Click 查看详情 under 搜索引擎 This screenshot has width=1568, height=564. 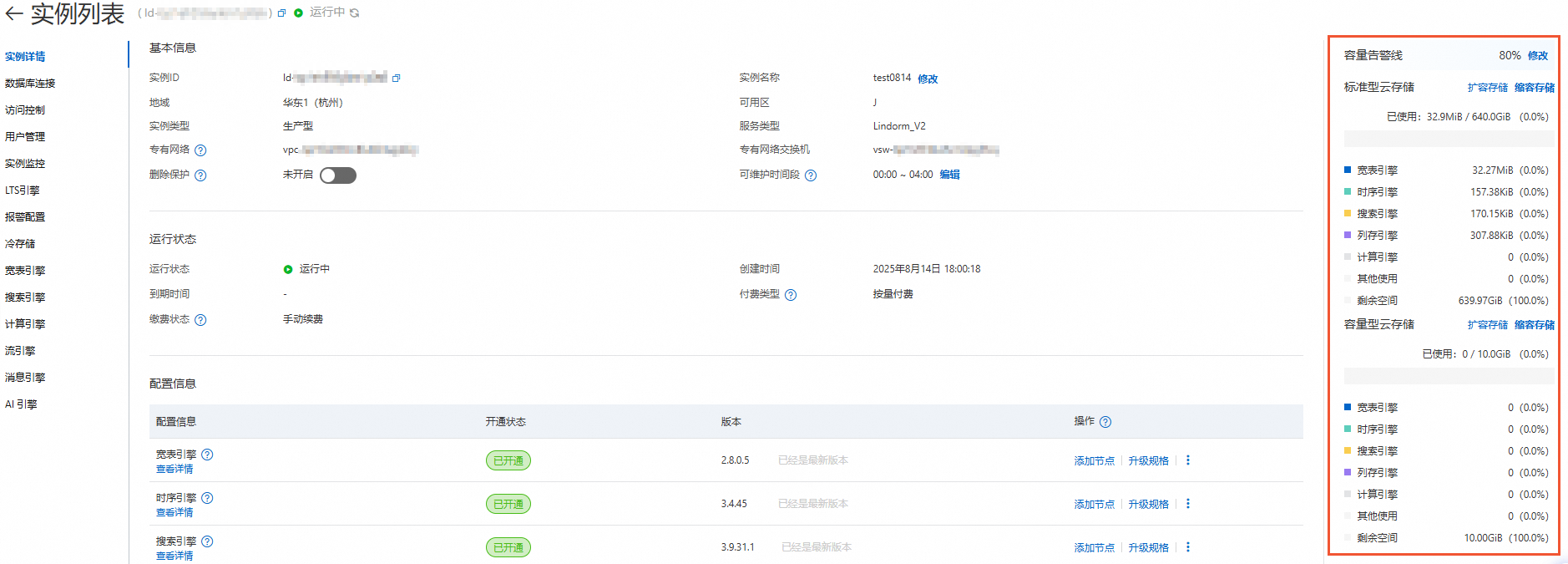click(x=175, y=556)
